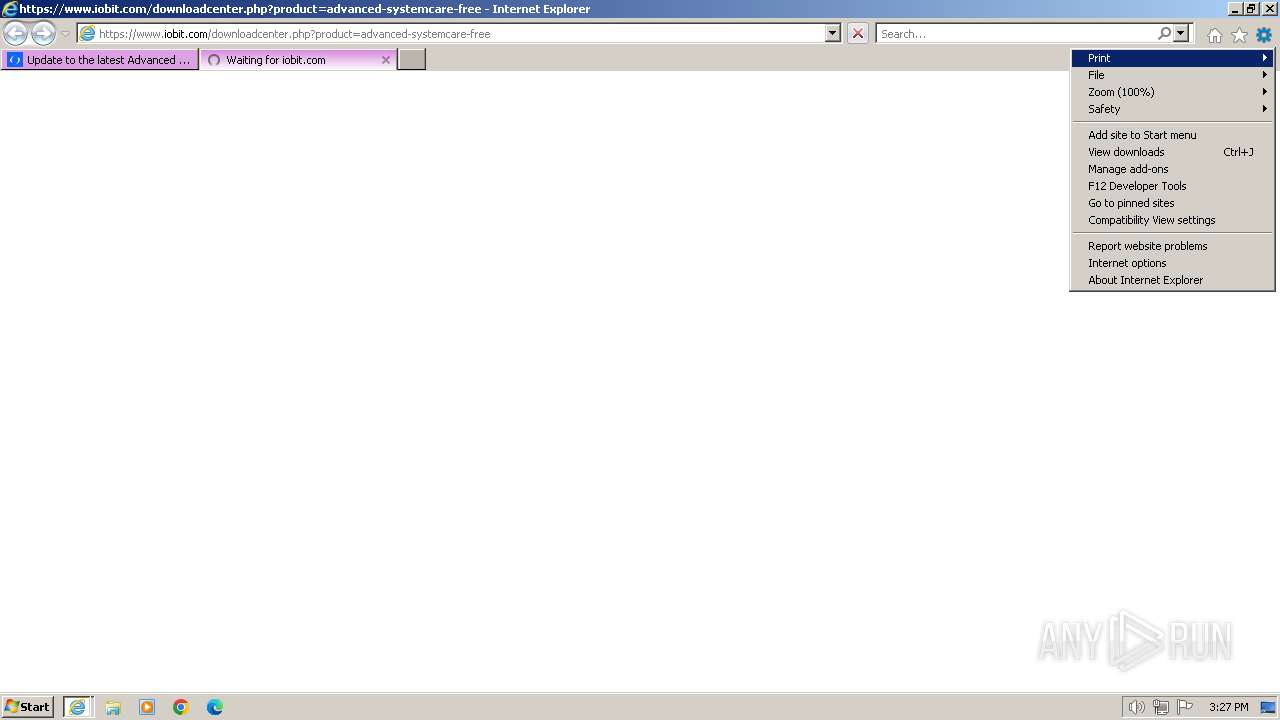Click the Tools gear icon
This screenshot has width=1280, height=720.
1264,35
